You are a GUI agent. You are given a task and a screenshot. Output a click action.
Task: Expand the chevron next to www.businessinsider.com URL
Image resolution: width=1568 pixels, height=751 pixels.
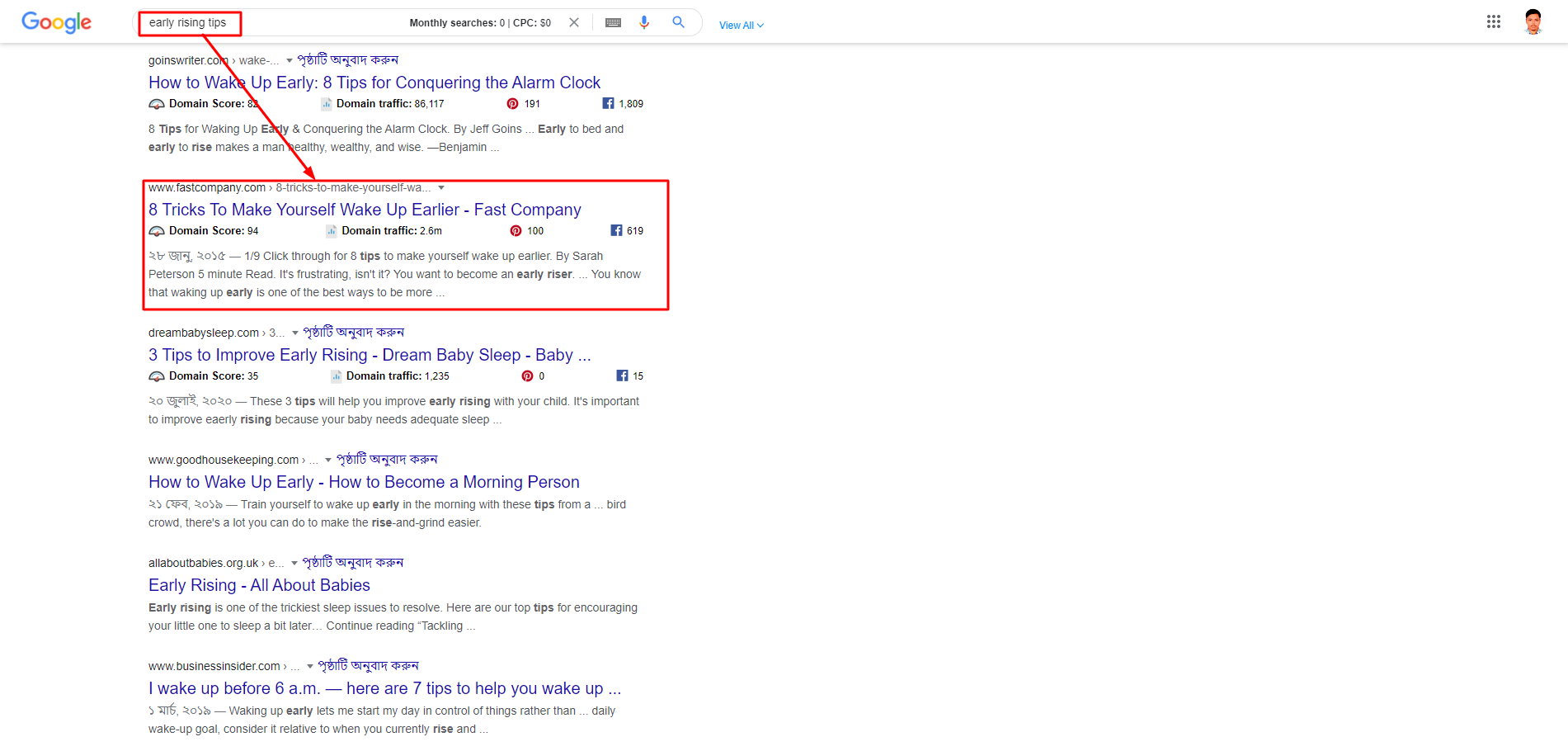pos(309,666)
